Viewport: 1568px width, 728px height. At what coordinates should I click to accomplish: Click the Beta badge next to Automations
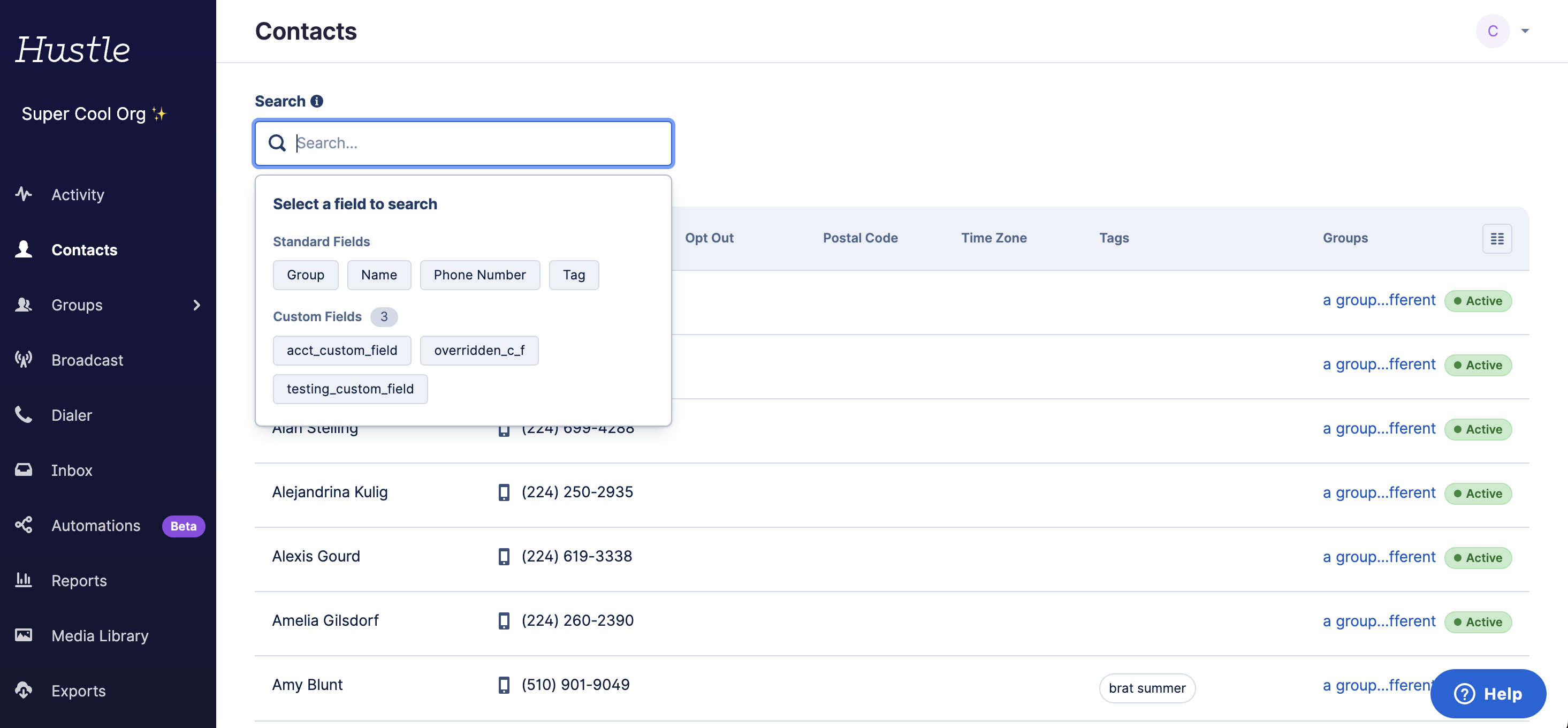[x=183, y=526]
